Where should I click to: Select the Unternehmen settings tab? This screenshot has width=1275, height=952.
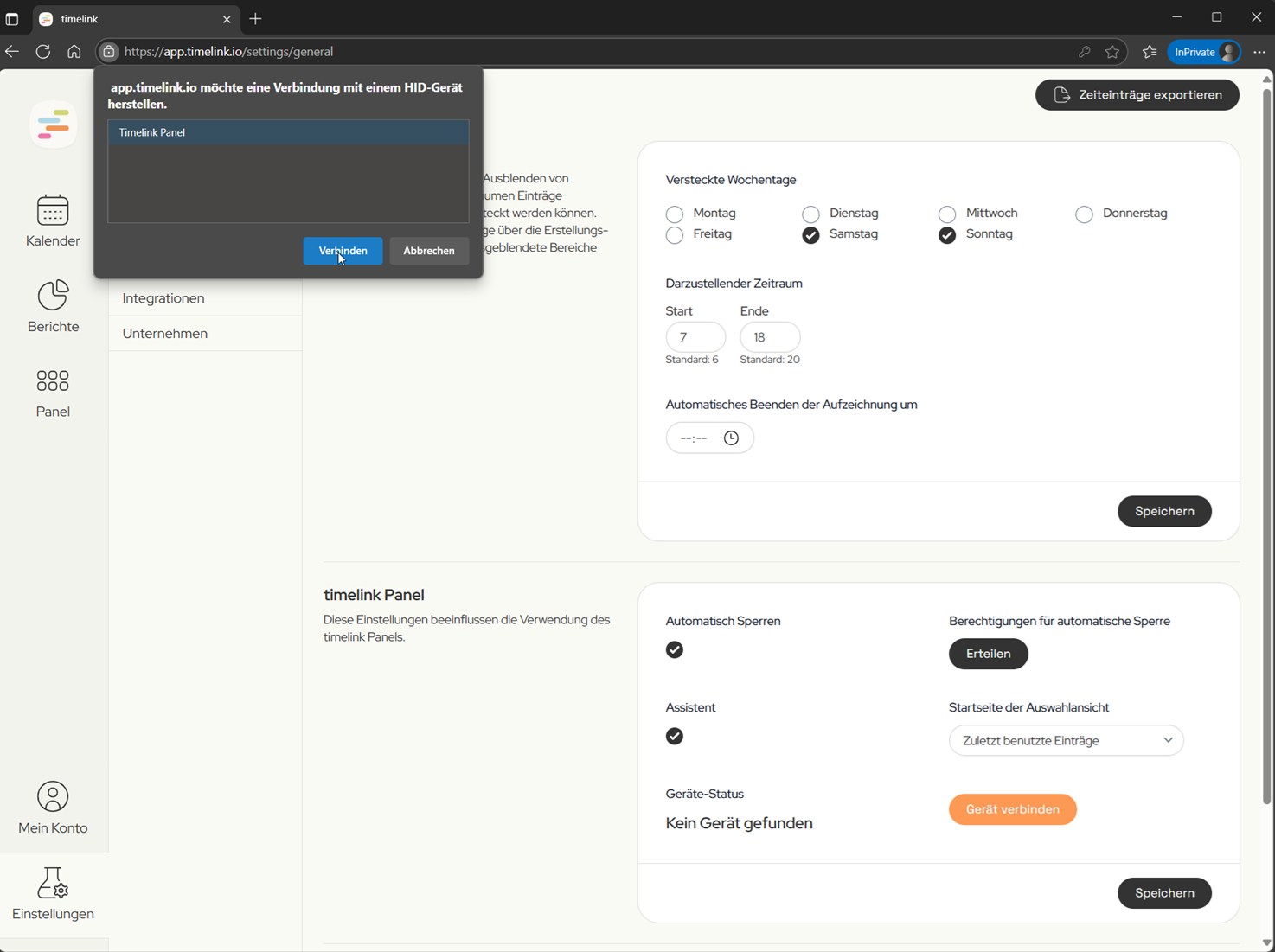165,334
